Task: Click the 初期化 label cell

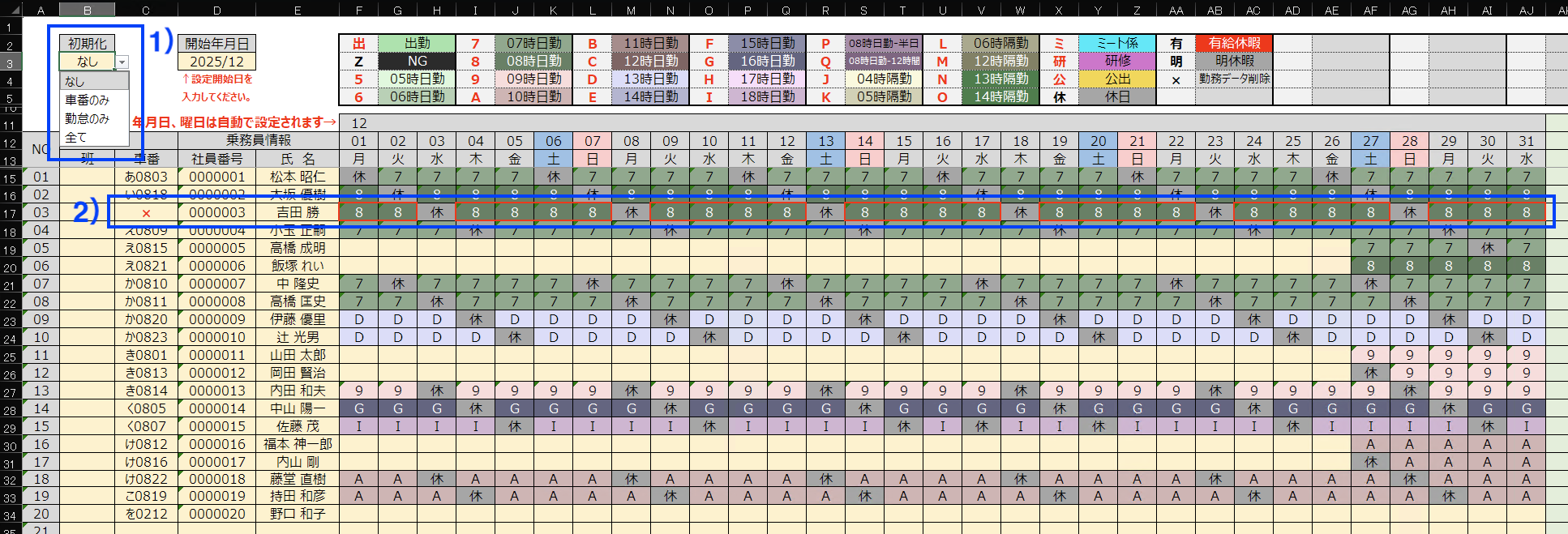Action: (87, 44)
